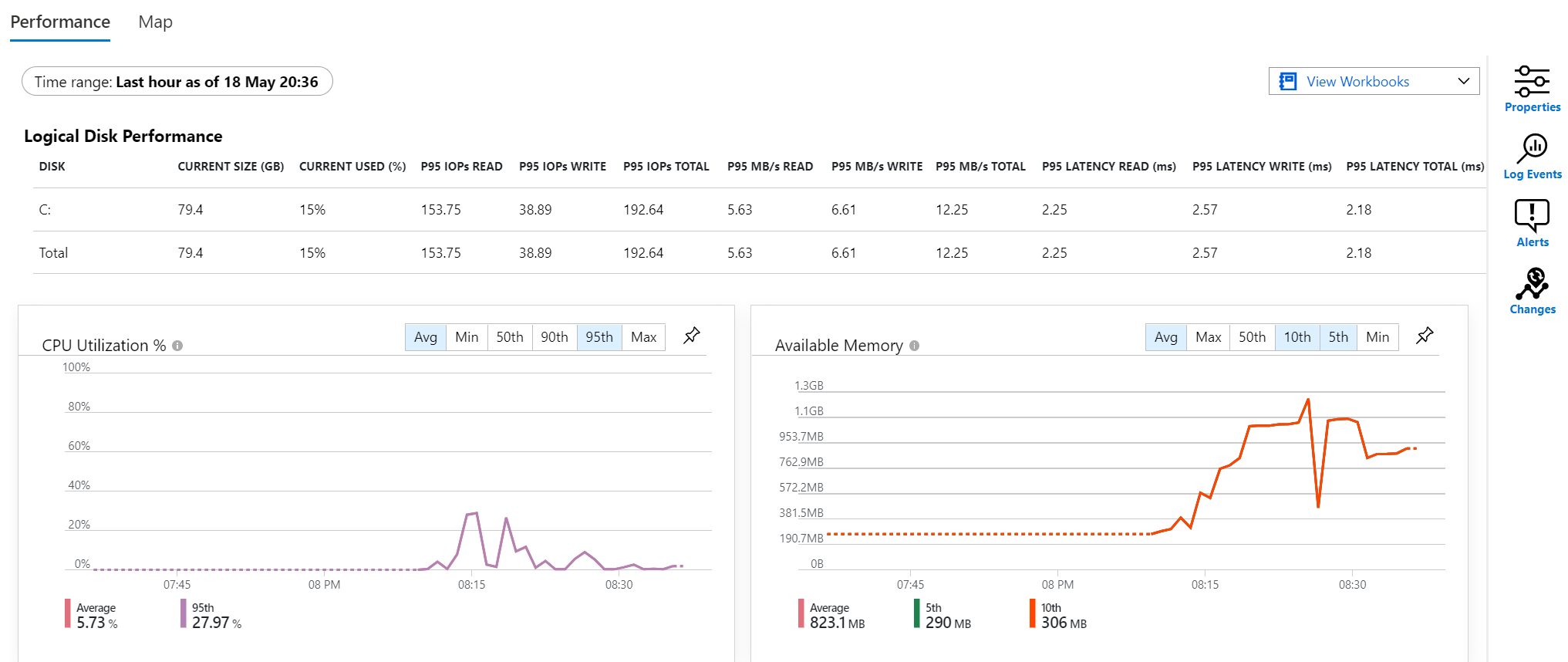Click the CPU Utilization info icon
Viewport: 1568px width, 662px height.
pos(177,346)
